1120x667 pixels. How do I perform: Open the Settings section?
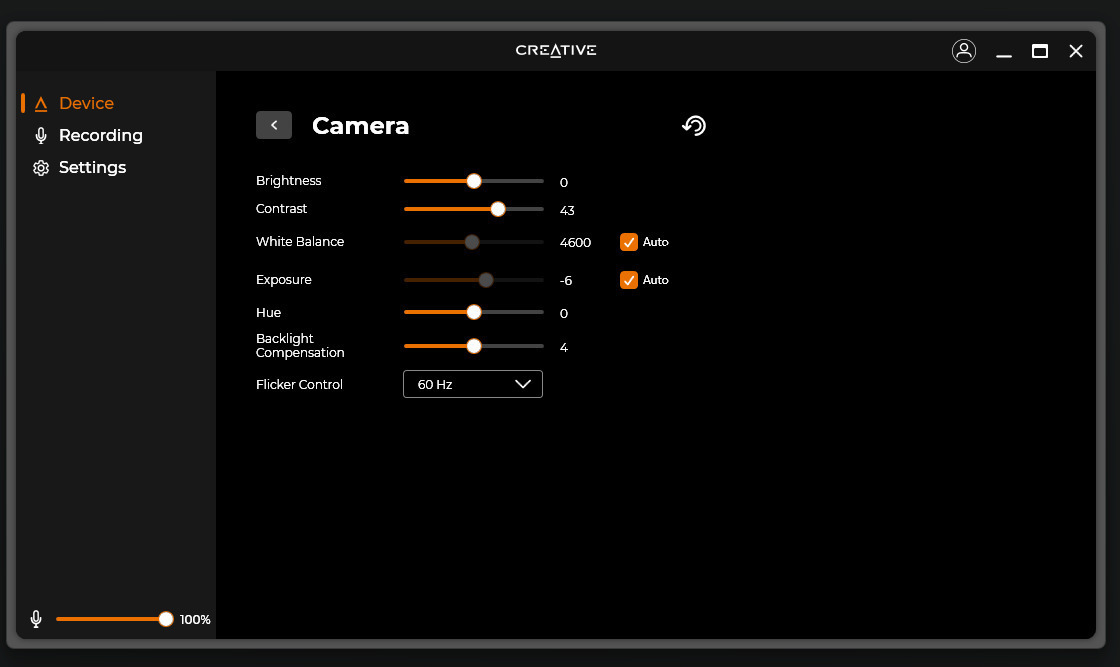(92, 167)
